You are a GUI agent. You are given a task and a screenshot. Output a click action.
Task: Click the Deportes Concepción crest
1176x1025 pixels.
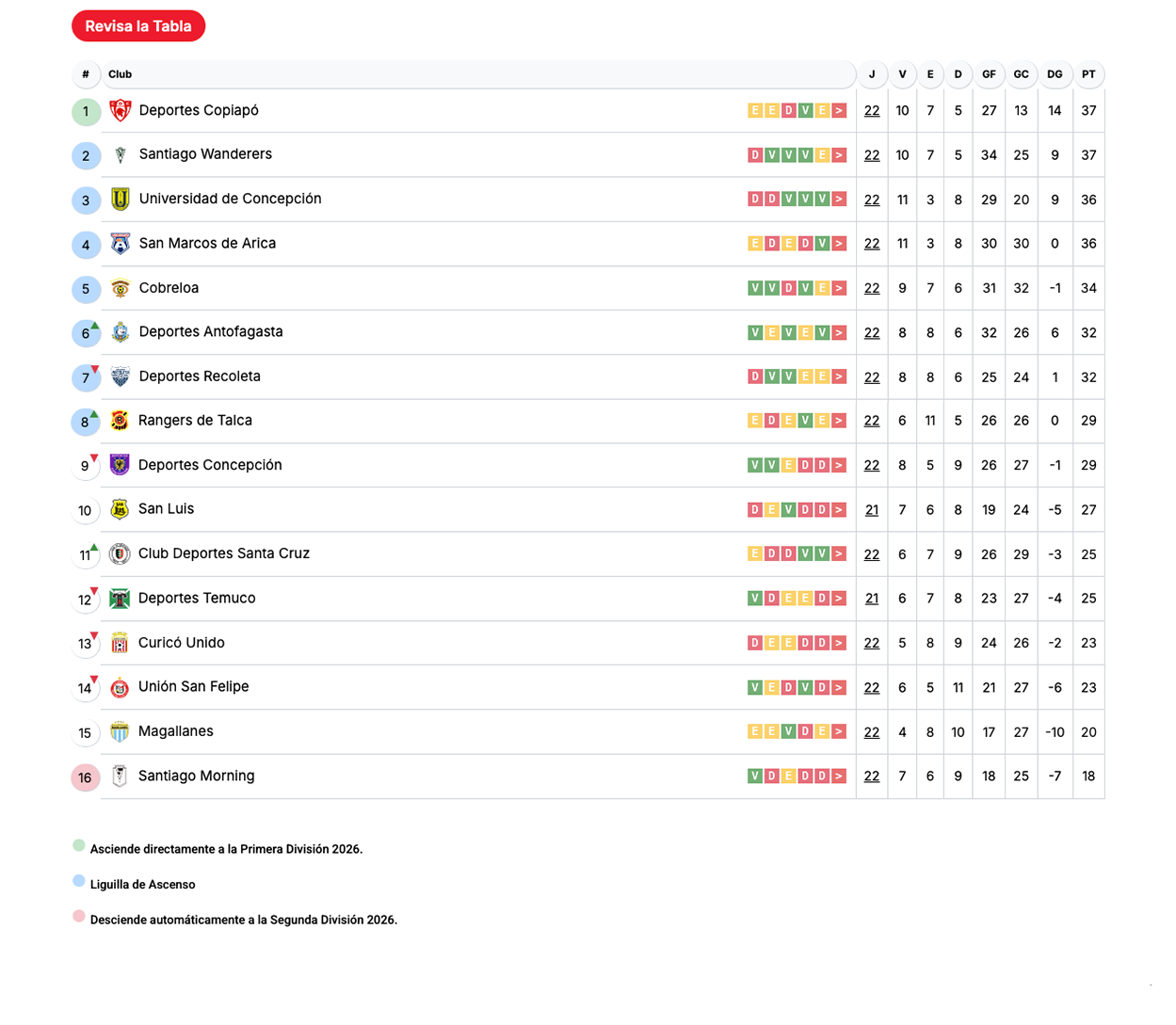pyautogui.click(x=120, y=465)
